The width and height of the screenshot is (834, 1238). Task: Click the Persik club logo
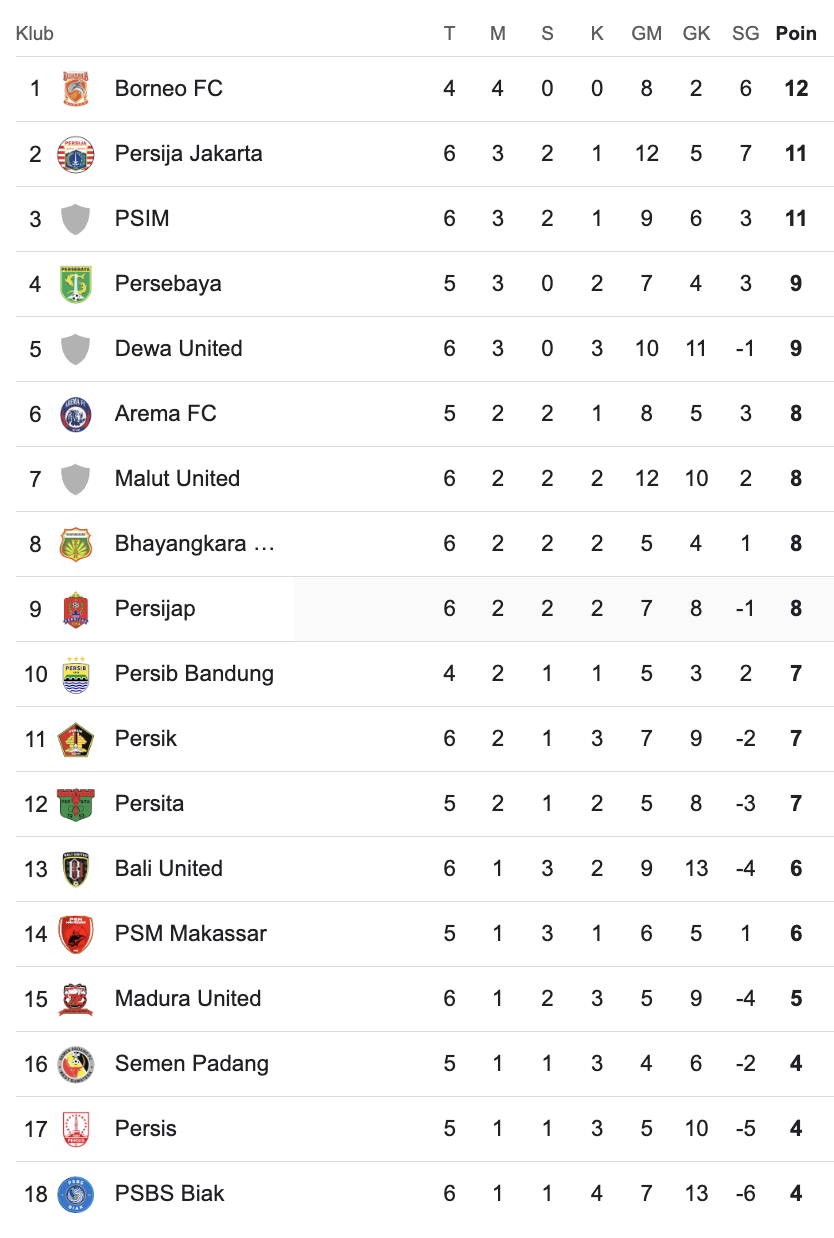pos(76,739)
